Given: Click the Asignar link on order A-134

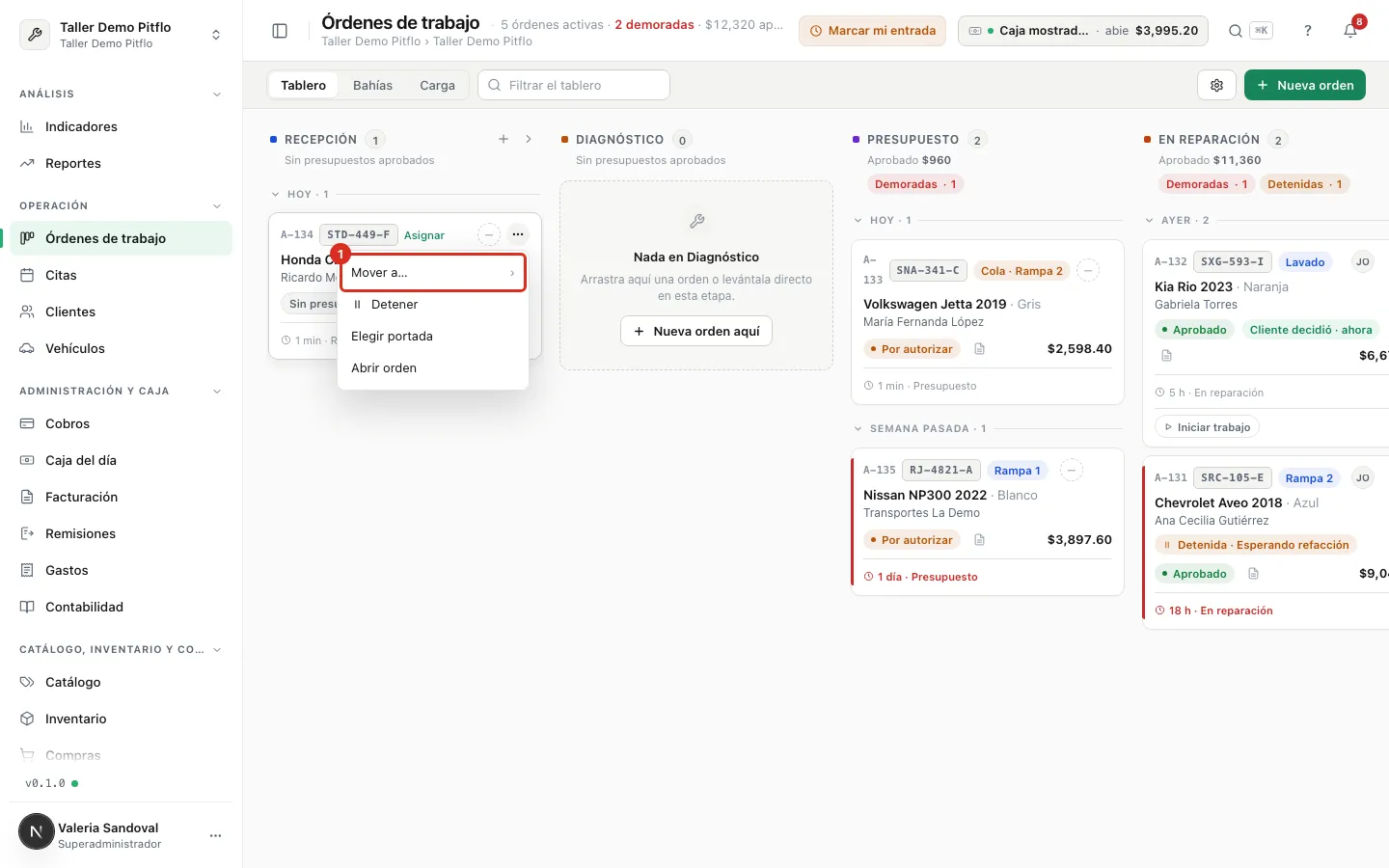Looking at the screenshot, I should click(x=424, y=235).
